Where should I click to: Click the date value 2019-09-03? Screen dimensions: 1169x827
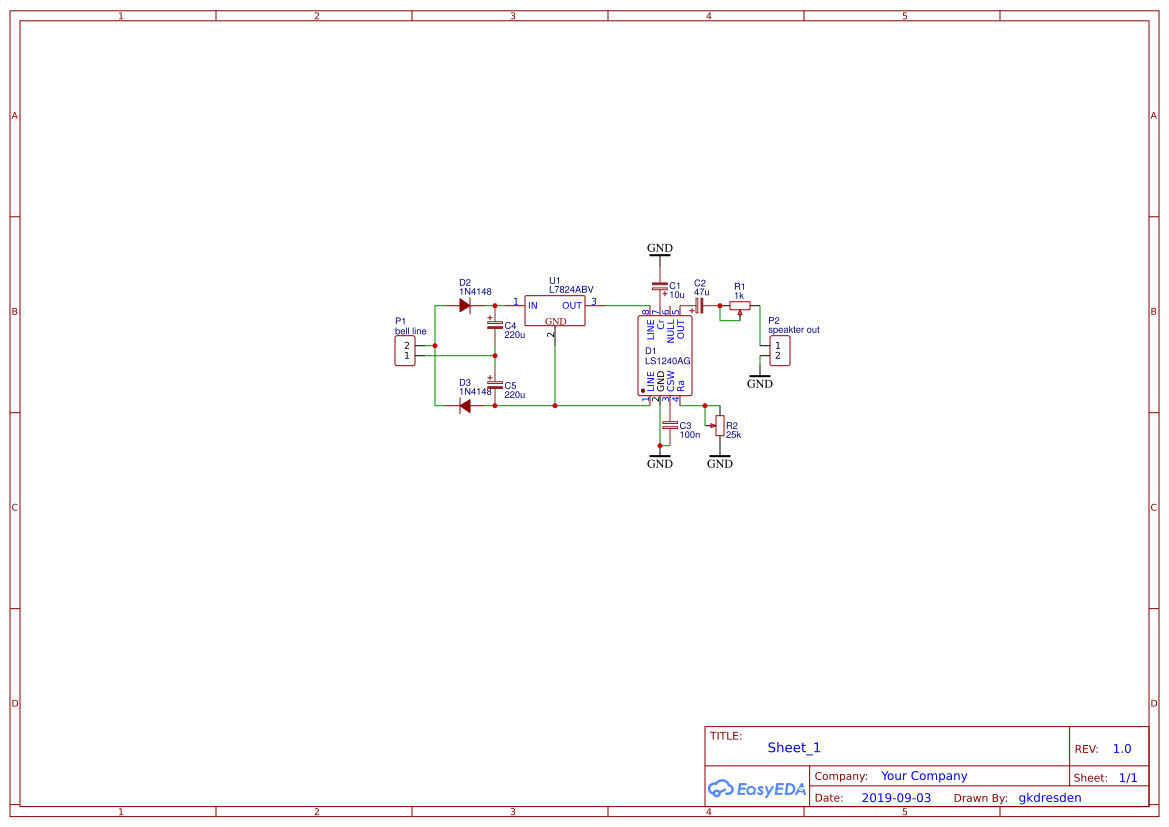[x=896, y=798]
